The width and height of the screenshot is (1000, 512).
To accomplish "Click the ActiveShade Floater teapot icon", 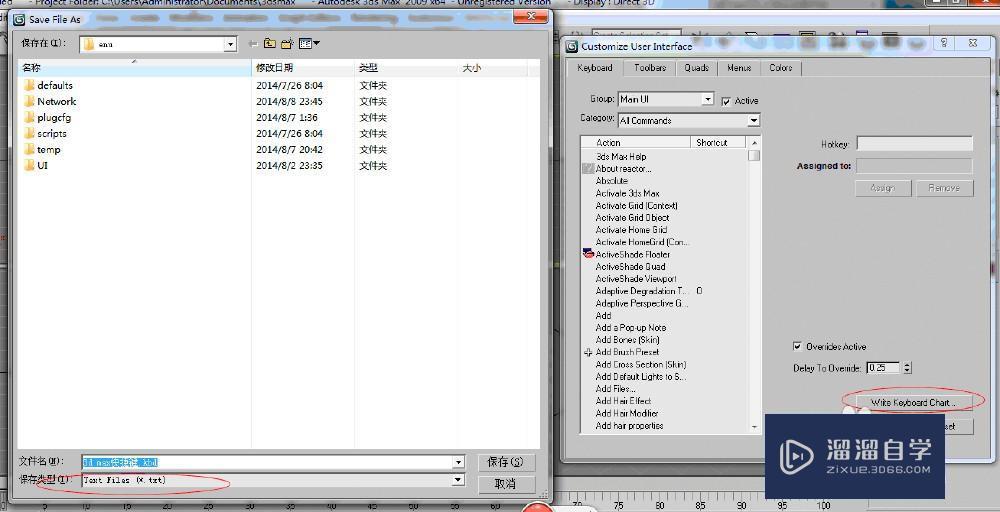I will tap(588, 254).
